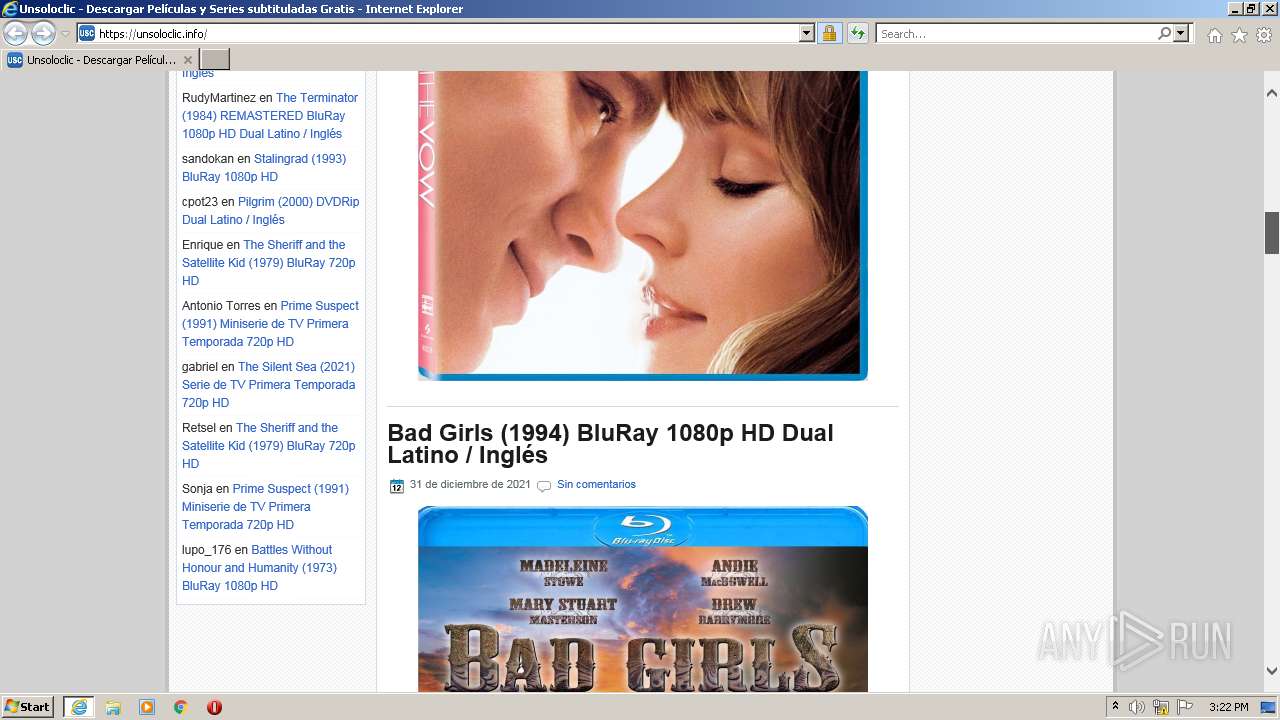Open a new blank tab

pos(215,60)
